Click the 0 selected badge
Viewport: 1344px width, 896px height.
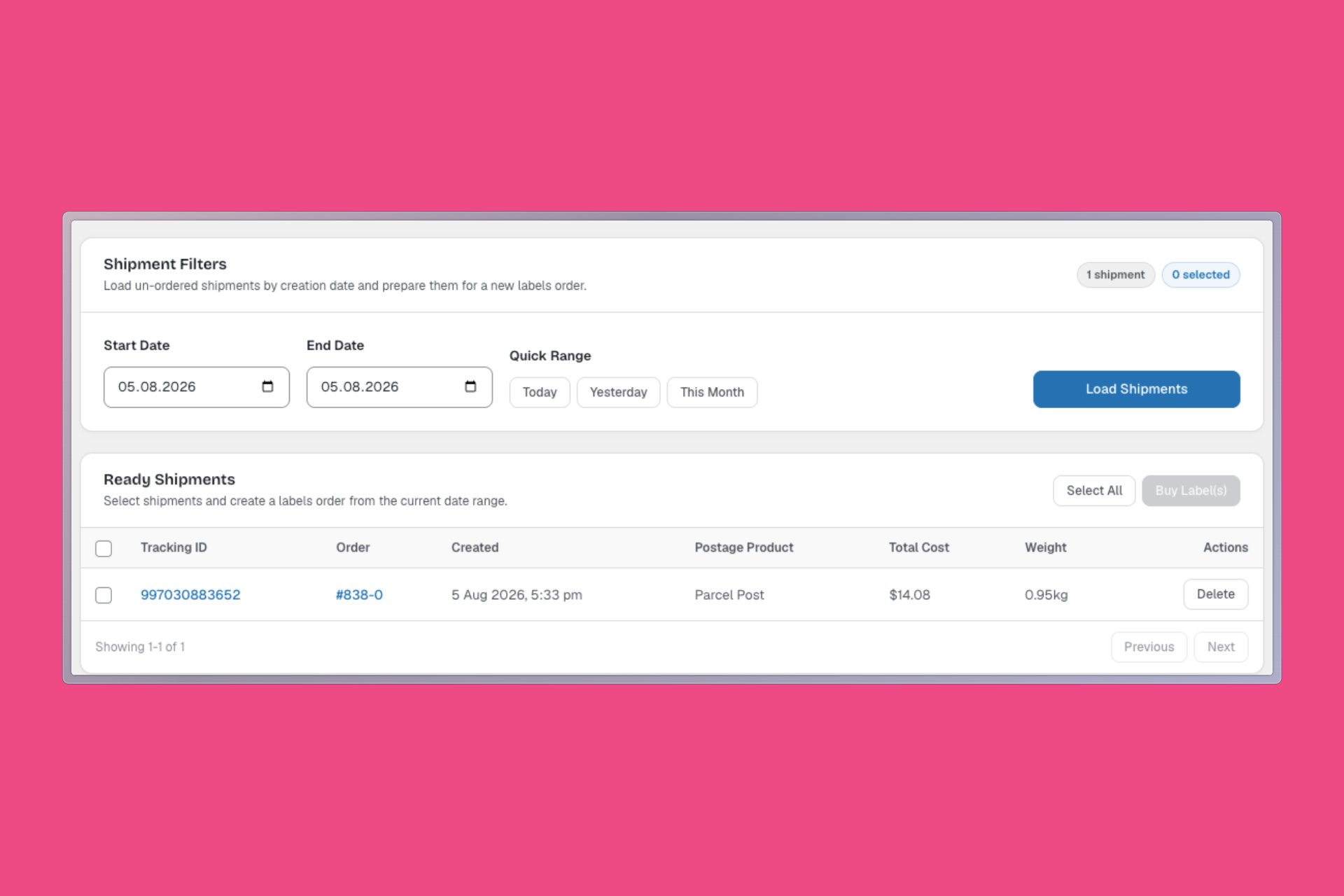tap(1200, 275)
